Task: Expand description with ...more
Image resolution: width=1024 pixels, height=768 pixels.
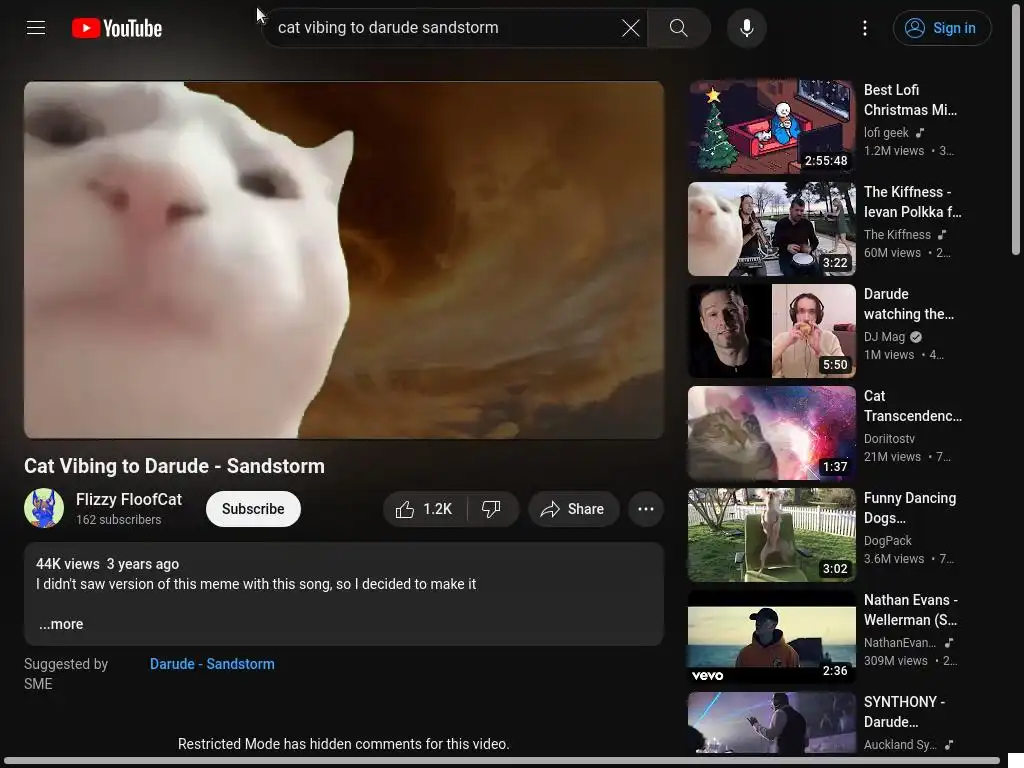Action: (x=61, y=624)
